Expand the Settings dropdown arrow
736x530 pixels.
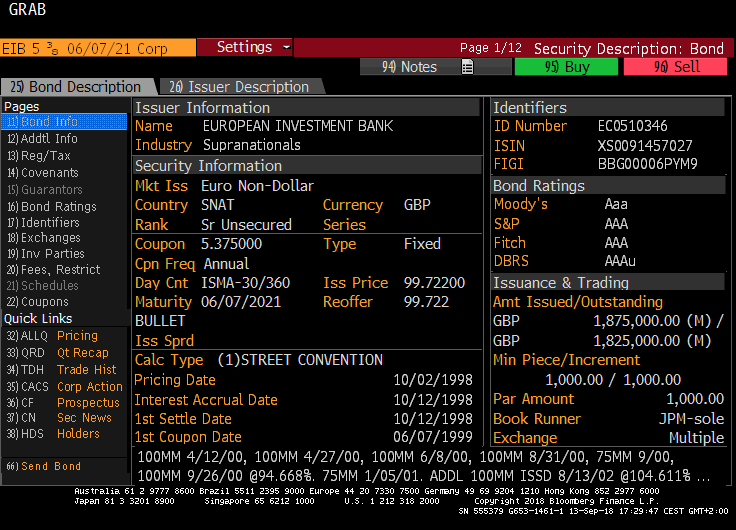286,47
